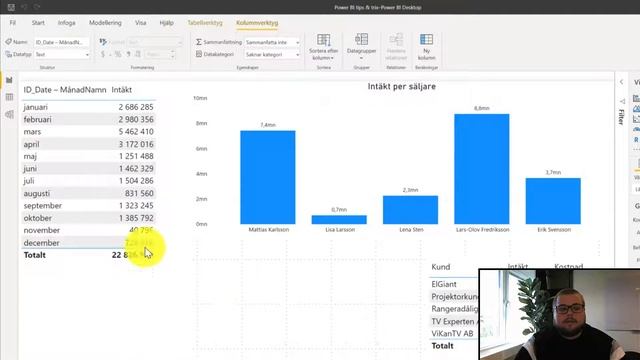Screen dimensions: 640x360
Task: Click the Mattias Karlsson bar
Action: click(x=268, y=177)
